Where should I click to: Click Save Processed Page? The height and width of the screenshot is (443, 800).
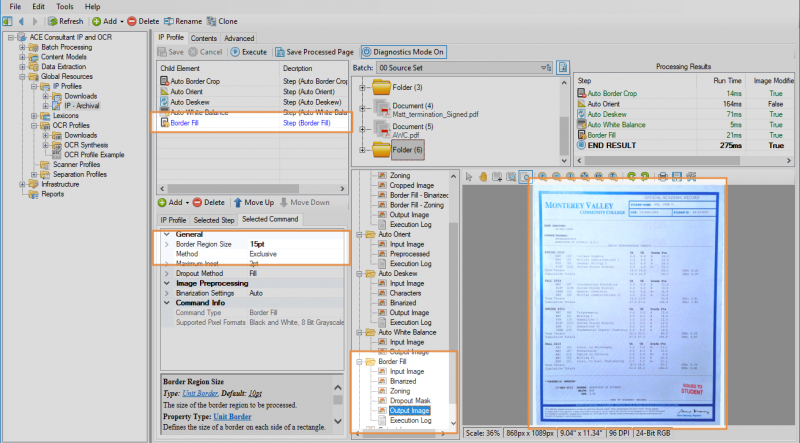tap(314, 52)
